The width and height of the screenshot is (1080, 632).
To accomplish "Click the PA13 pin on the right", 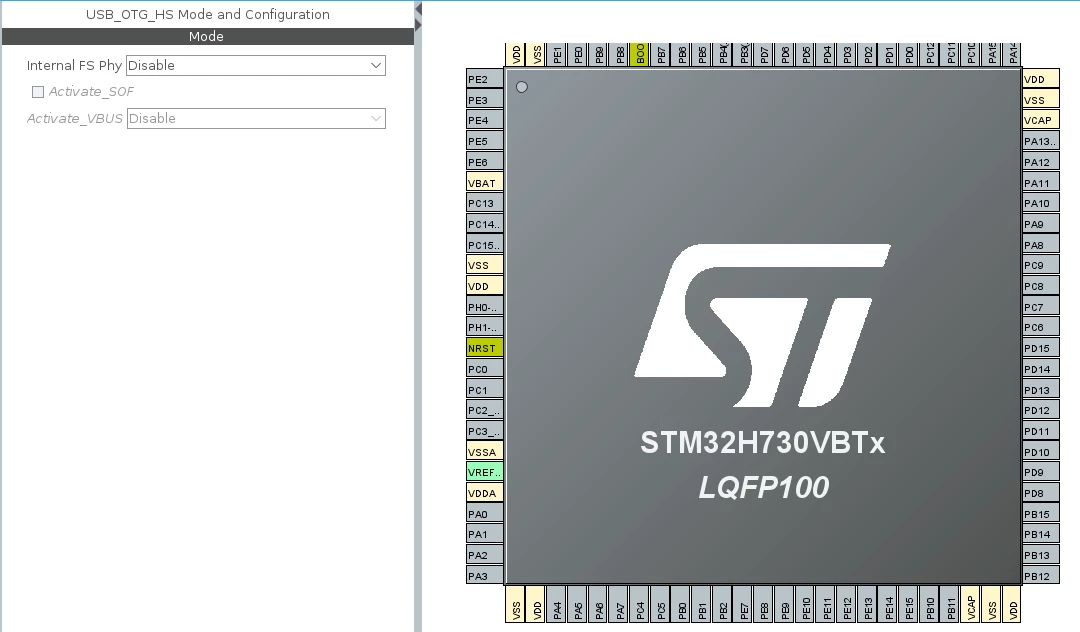I will [1041, 141].
